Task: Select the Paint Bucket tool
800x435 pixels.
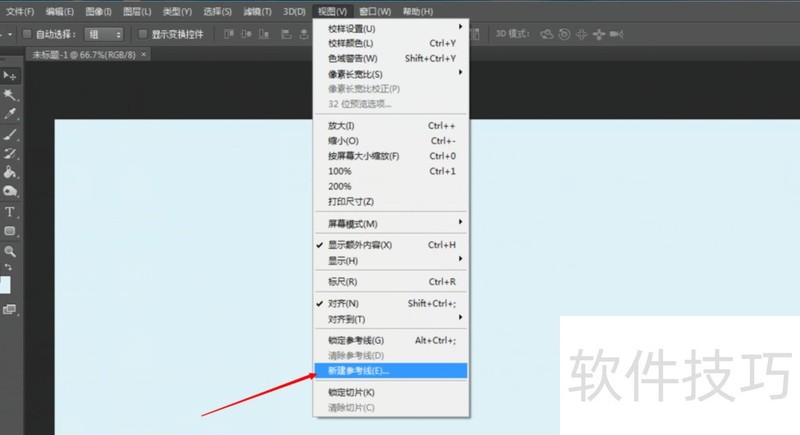Action: pyautogui.click(x=10, y=172)
